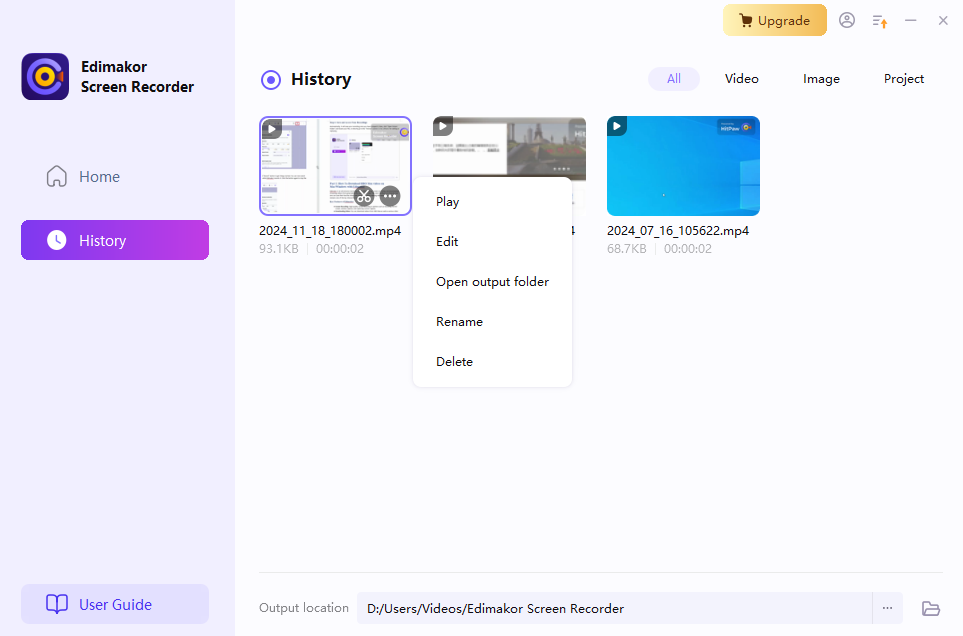
Task: Open output folder icon at bottom right
Action: 931,608
